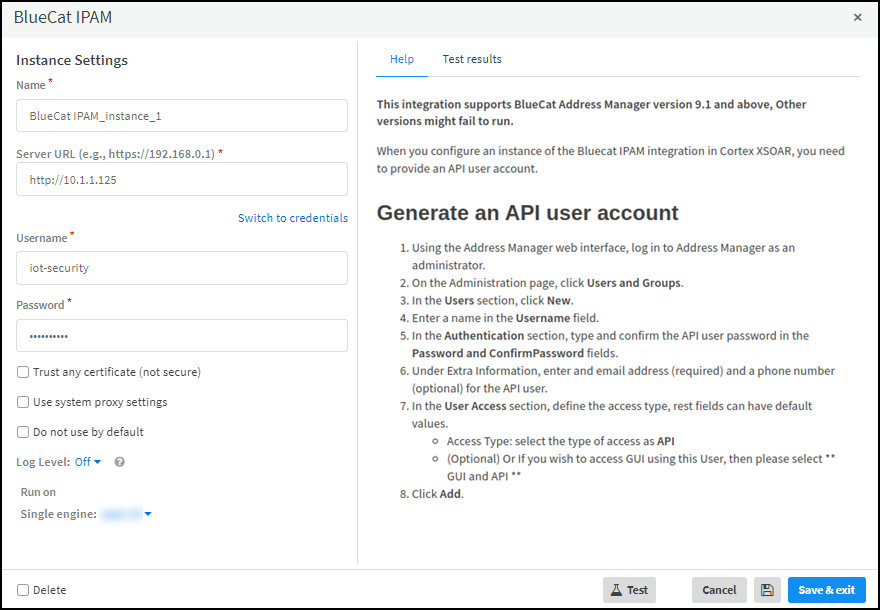Open the Log Level dropdown
This screenshot has width=880, height=610.
(x=88, y=462)
